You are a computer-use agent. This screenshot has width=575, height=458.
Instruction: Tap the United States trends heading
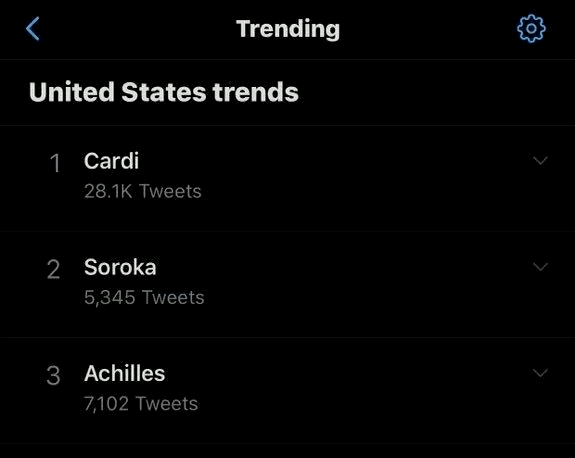click(x=164, y=92)
